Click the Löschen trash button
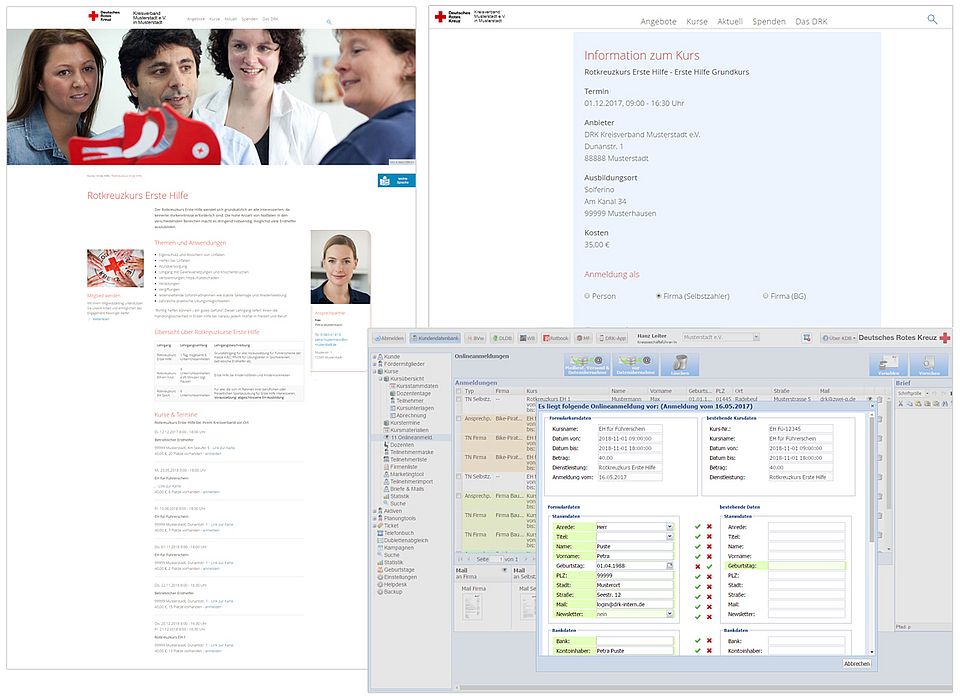 (x=679, y=365)
